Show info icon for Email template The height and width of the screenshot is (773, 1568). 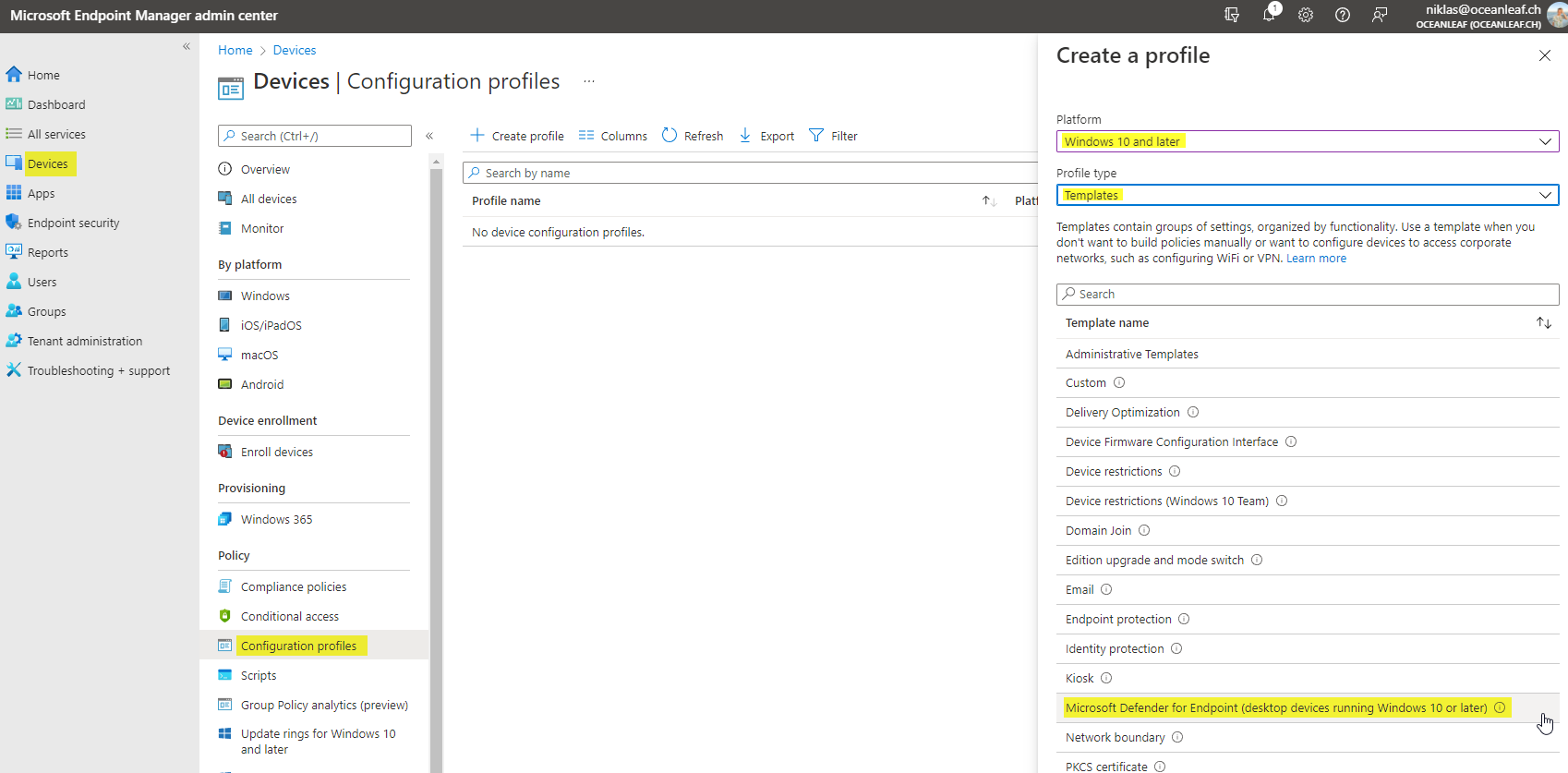coord(1106,589)
